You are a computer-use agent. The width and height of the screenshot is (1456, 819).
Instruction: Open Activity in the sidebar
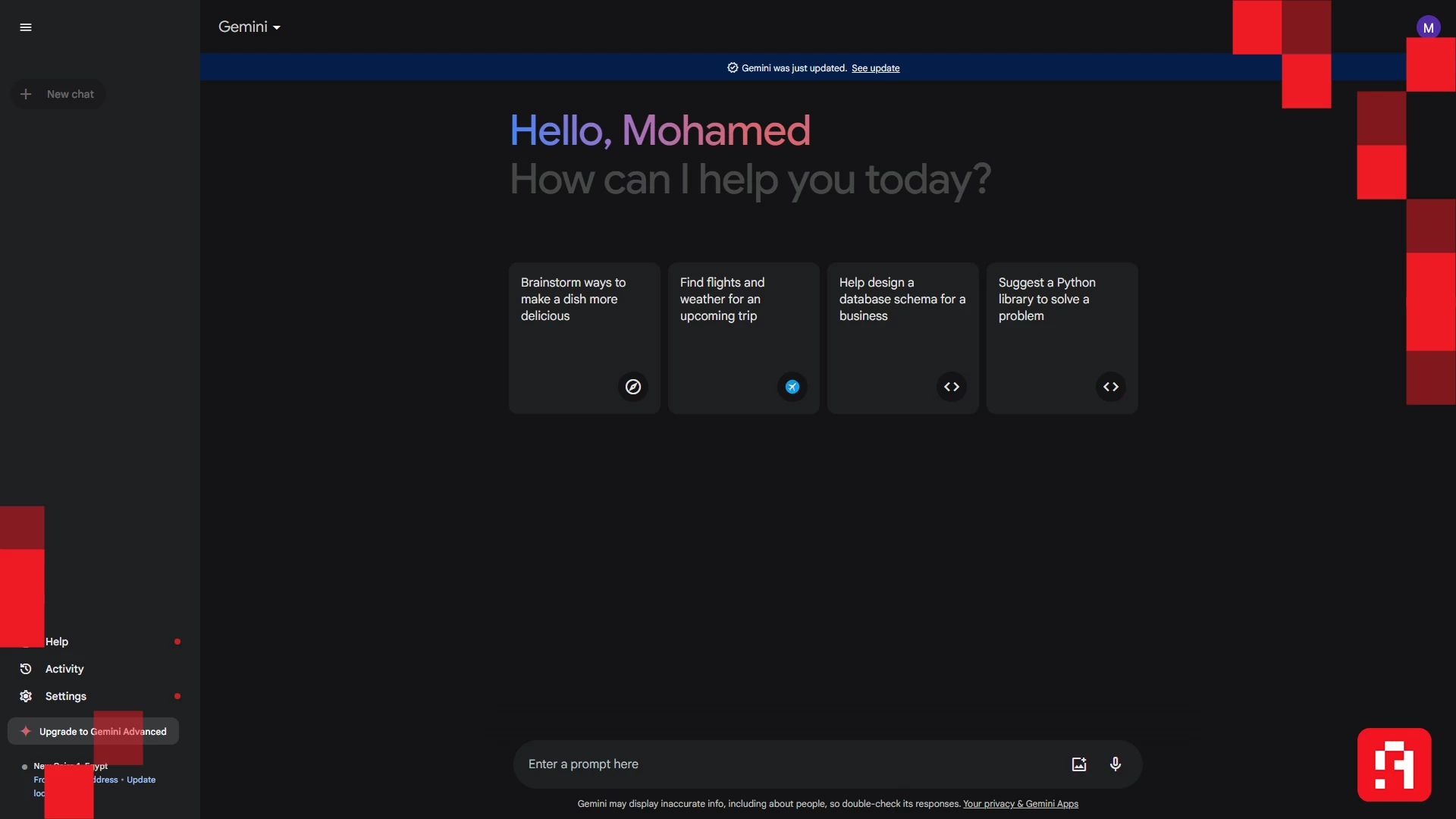click(99, 669)
